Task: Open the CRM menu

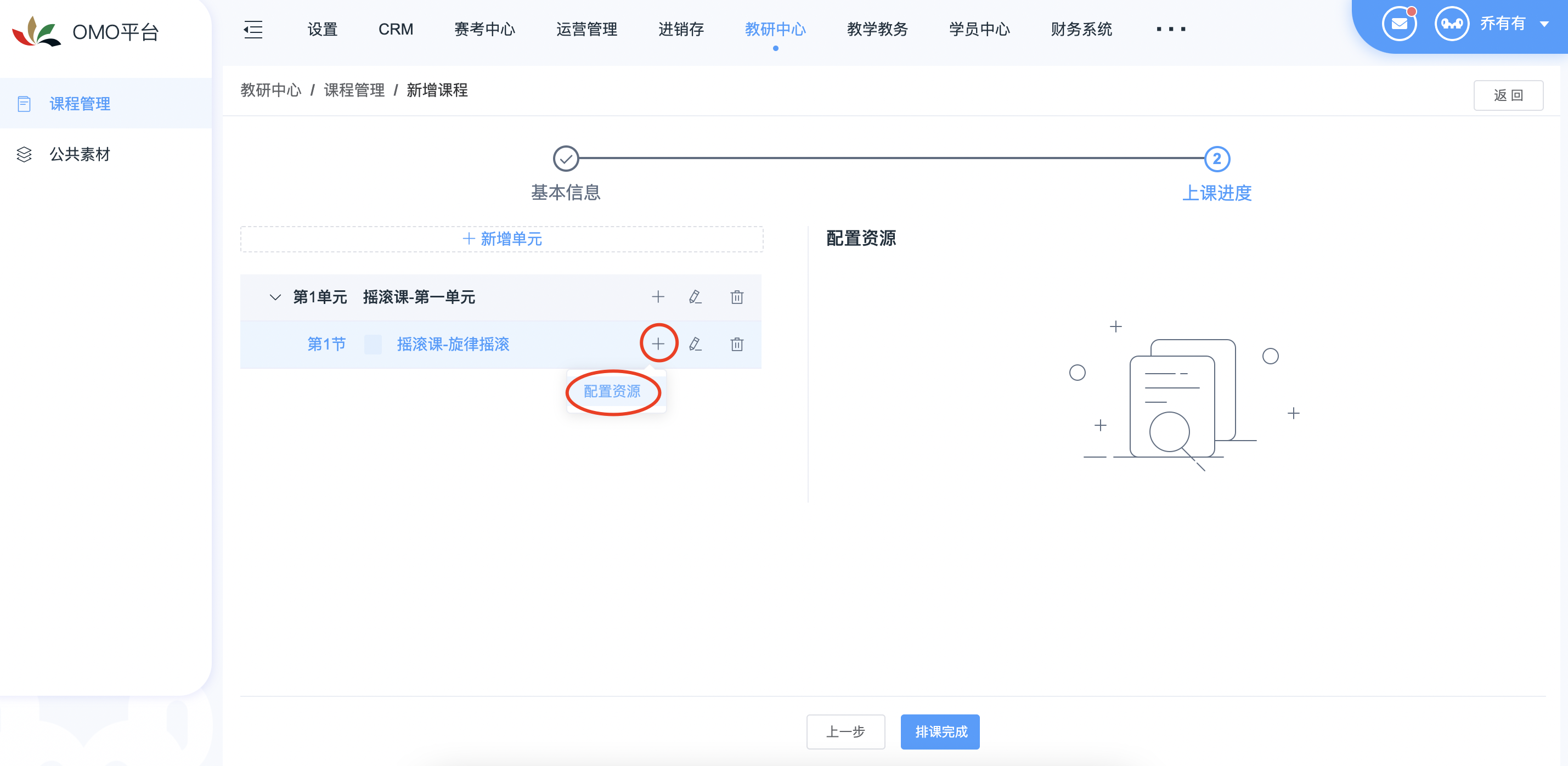Action: tap(396, 29)
